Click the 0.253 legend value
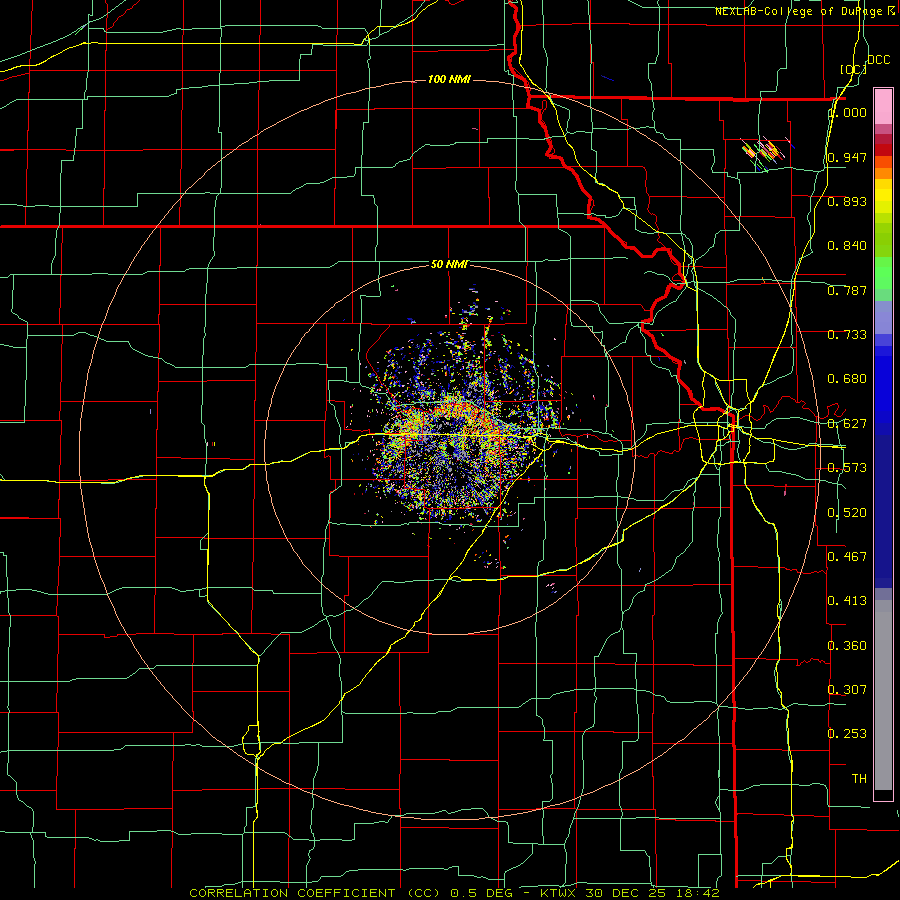Image resolution: width=900 pixels, height=900 pixels. [x=847, y=734]
